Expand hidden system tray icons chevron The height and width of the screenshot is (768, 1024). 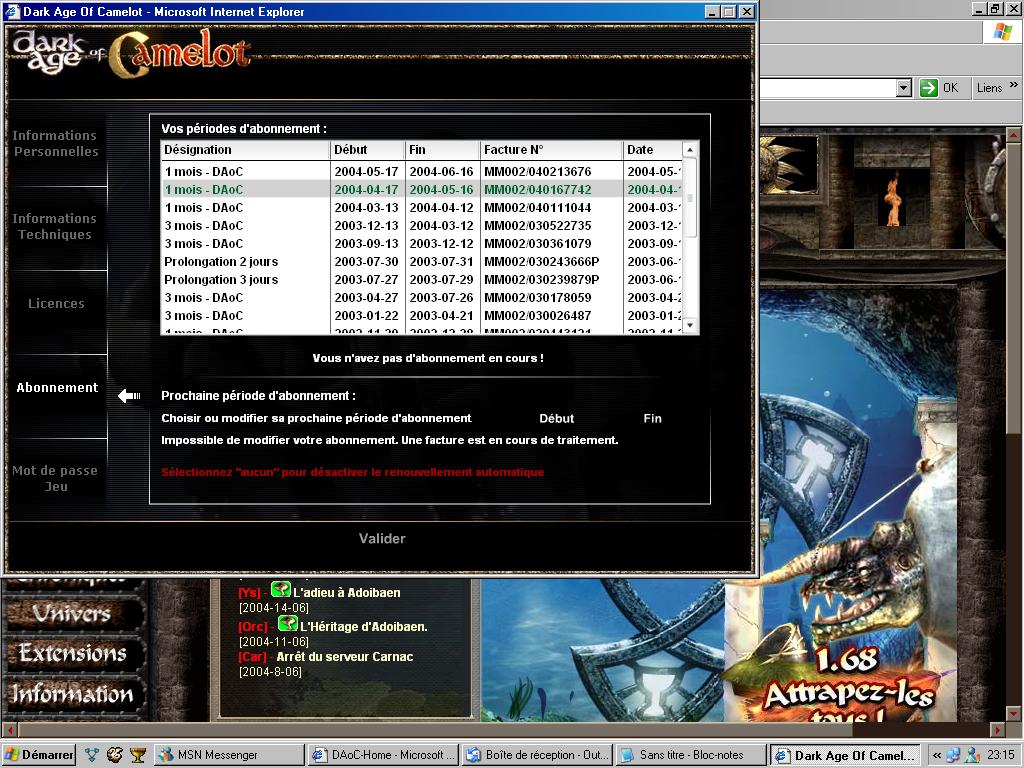point(936,755)
